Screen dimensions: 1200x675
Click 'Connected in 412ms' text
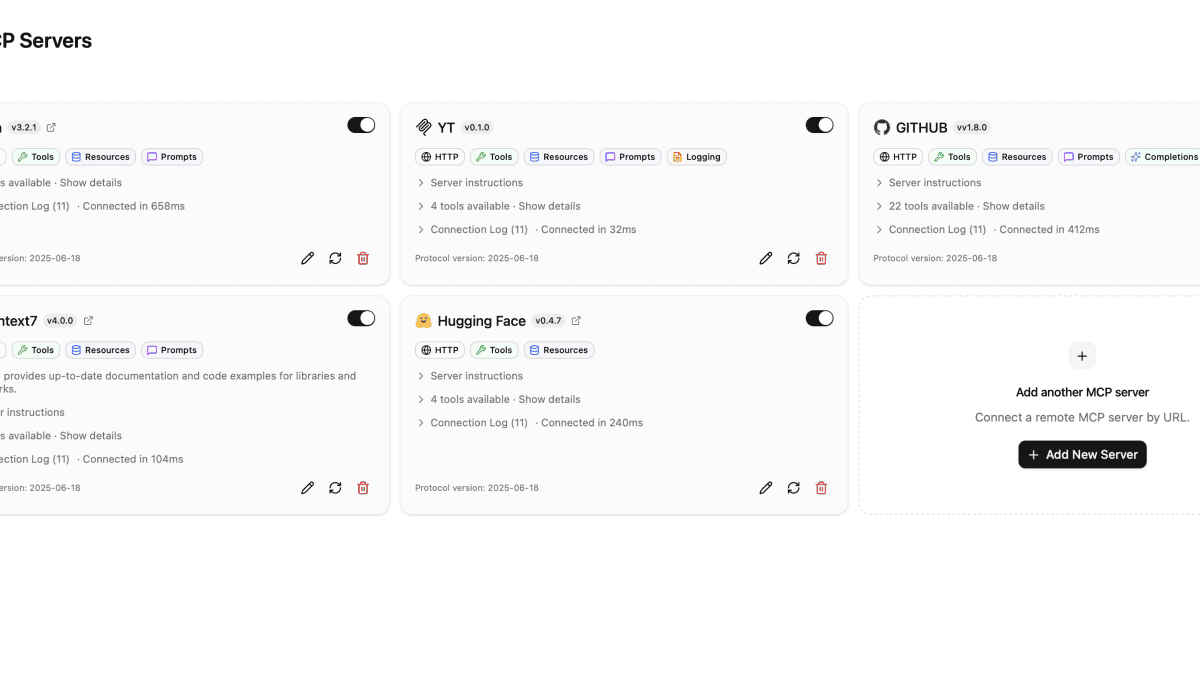pyautogui.click(x=1050, y=229)
